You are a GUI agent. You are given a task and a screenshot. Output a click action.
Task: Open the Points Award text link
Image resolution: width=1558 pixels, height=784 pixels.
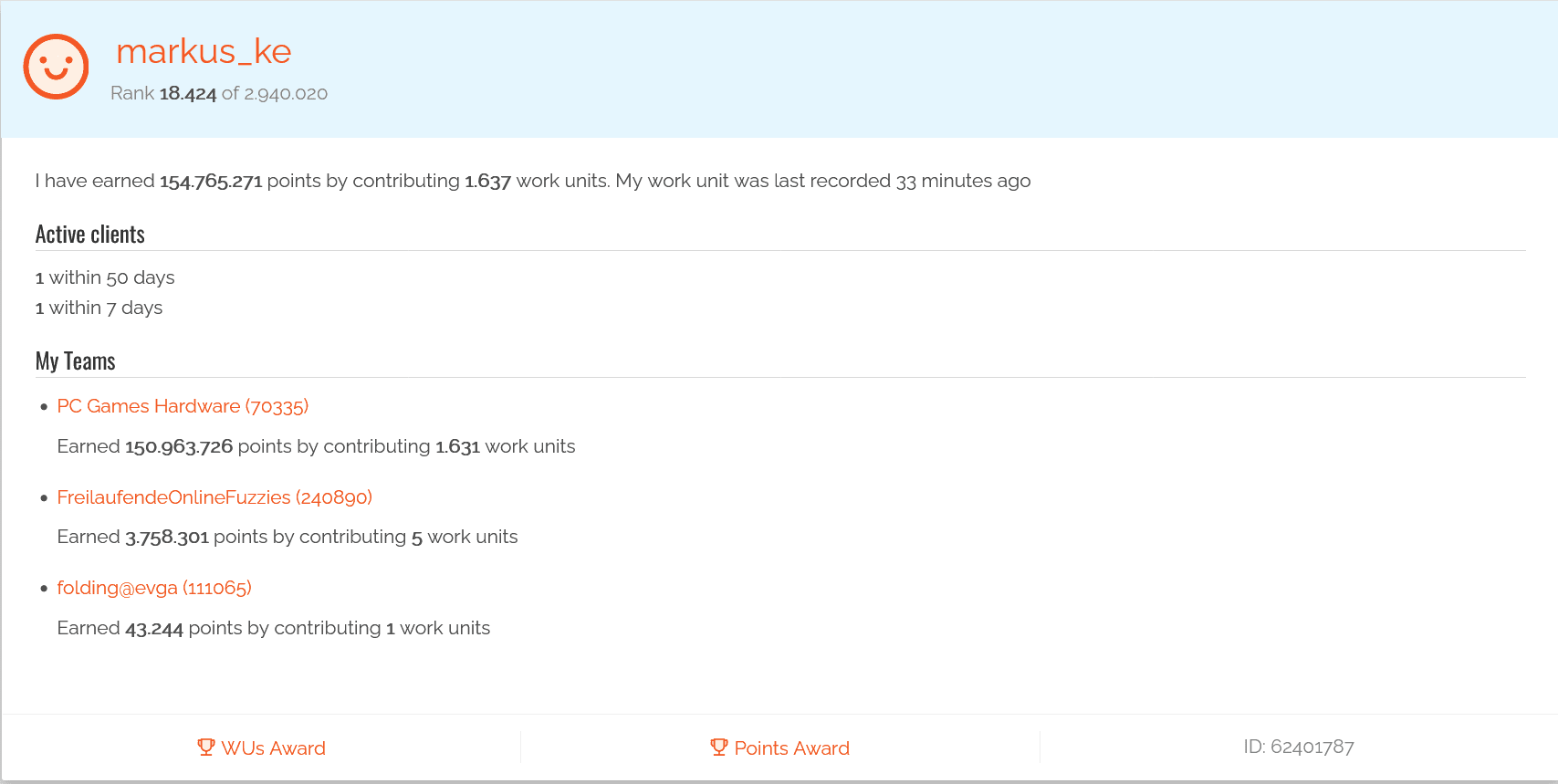791,748
